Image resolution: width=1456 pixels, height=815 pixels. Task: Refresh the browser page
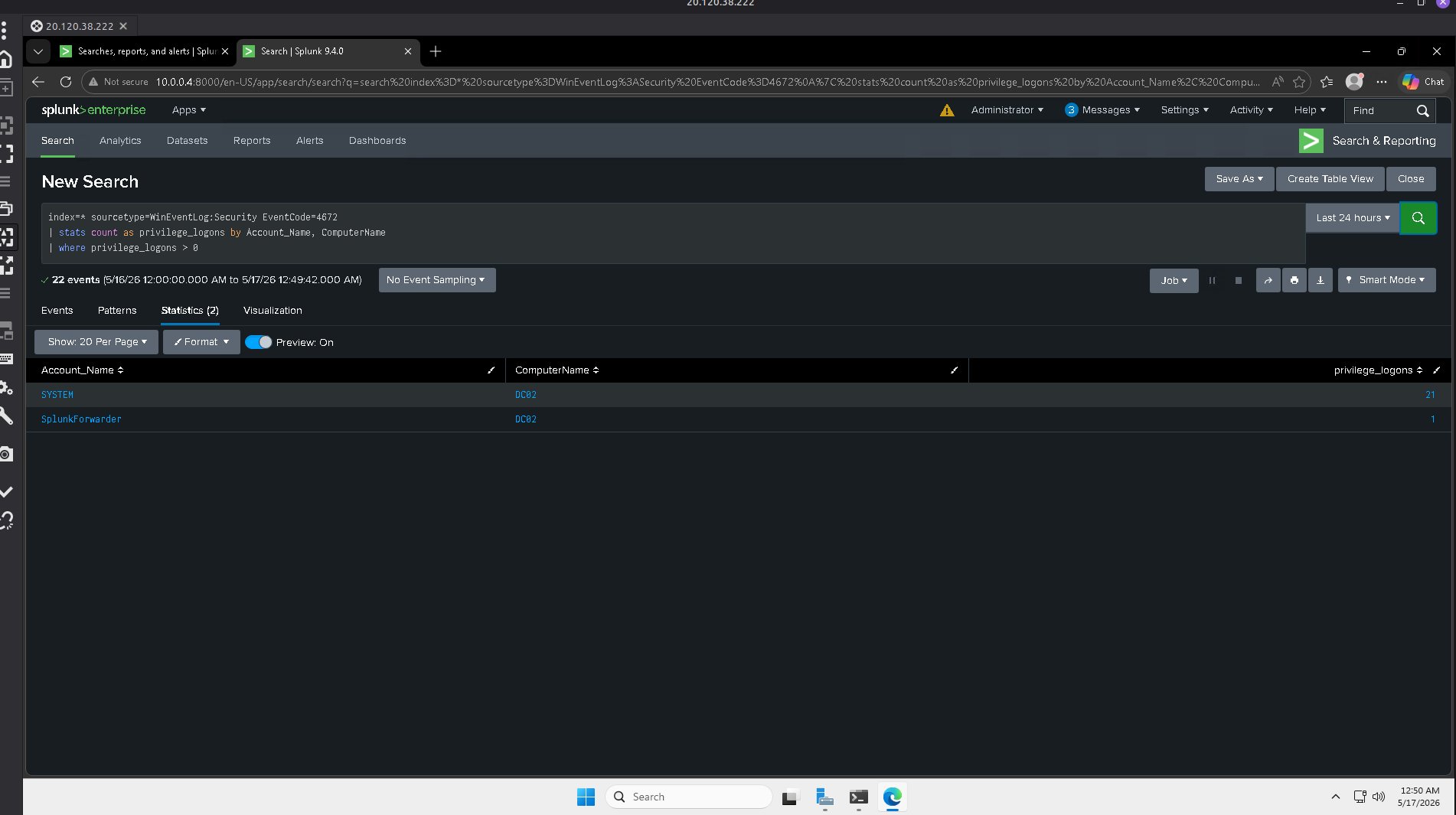[66, 82]
